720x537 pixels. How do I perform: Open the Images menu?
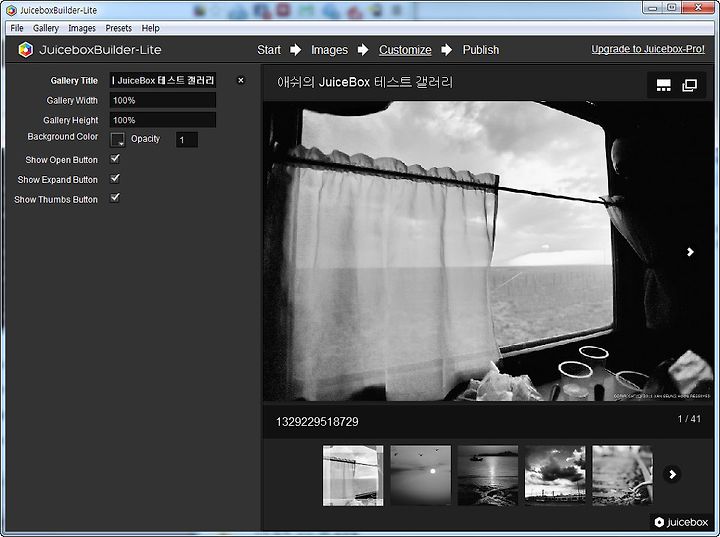tap(82, 28)
